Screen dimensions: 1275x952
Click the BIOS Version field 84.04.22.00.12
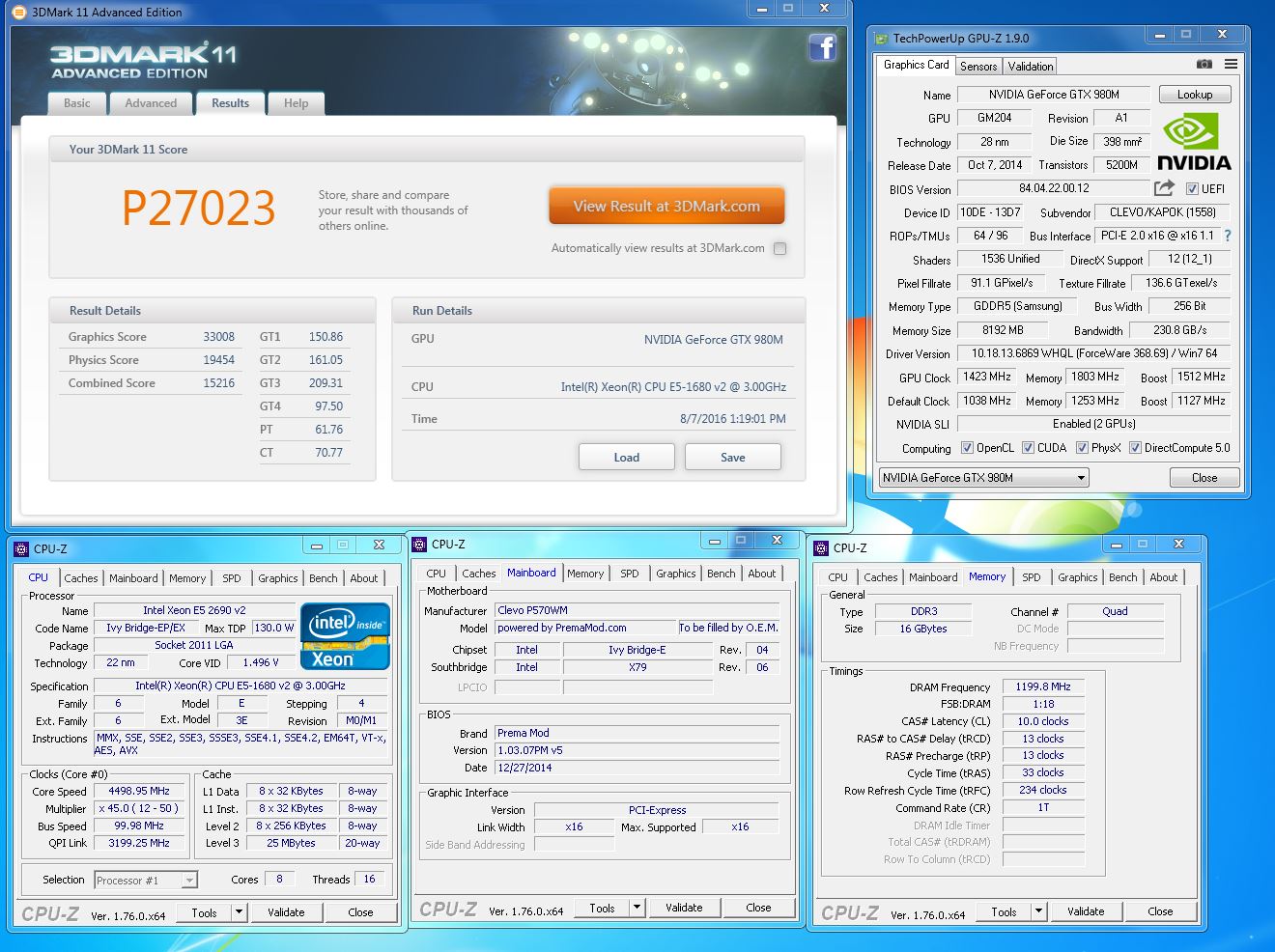pyautogui.click(x=1054, y=189)
